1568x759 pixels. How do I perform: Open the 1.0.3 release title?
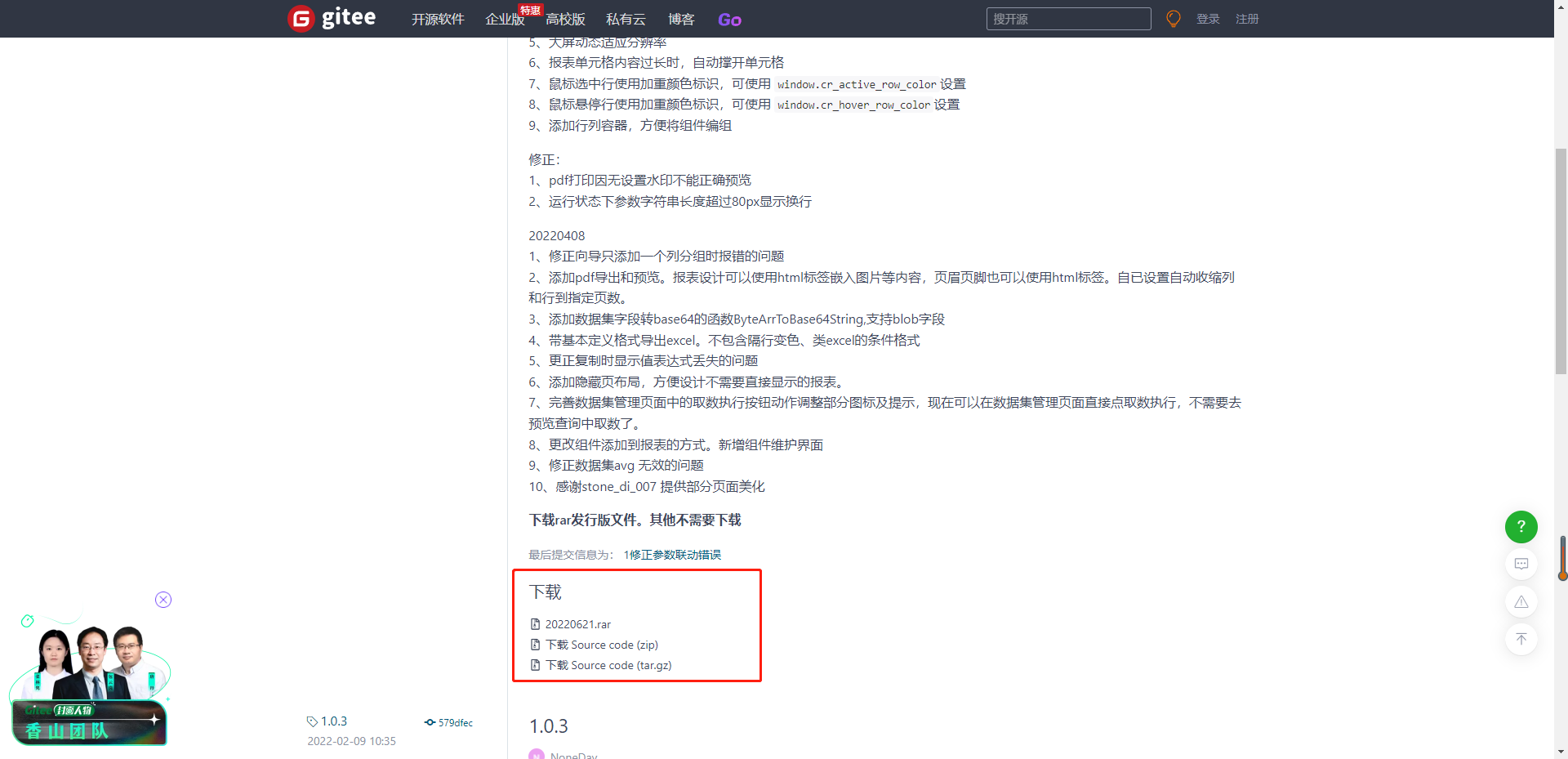549,726
